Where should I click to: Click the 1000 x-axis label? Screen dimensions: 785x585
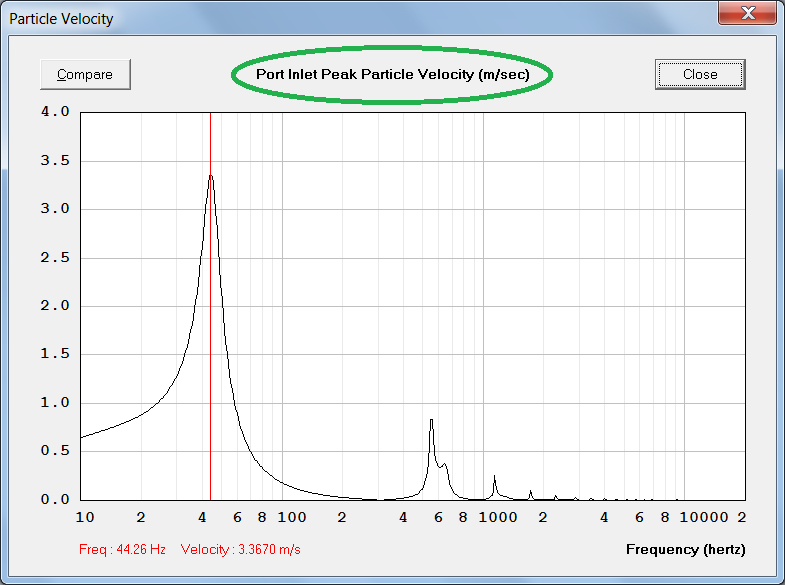(x=498, y=517)
